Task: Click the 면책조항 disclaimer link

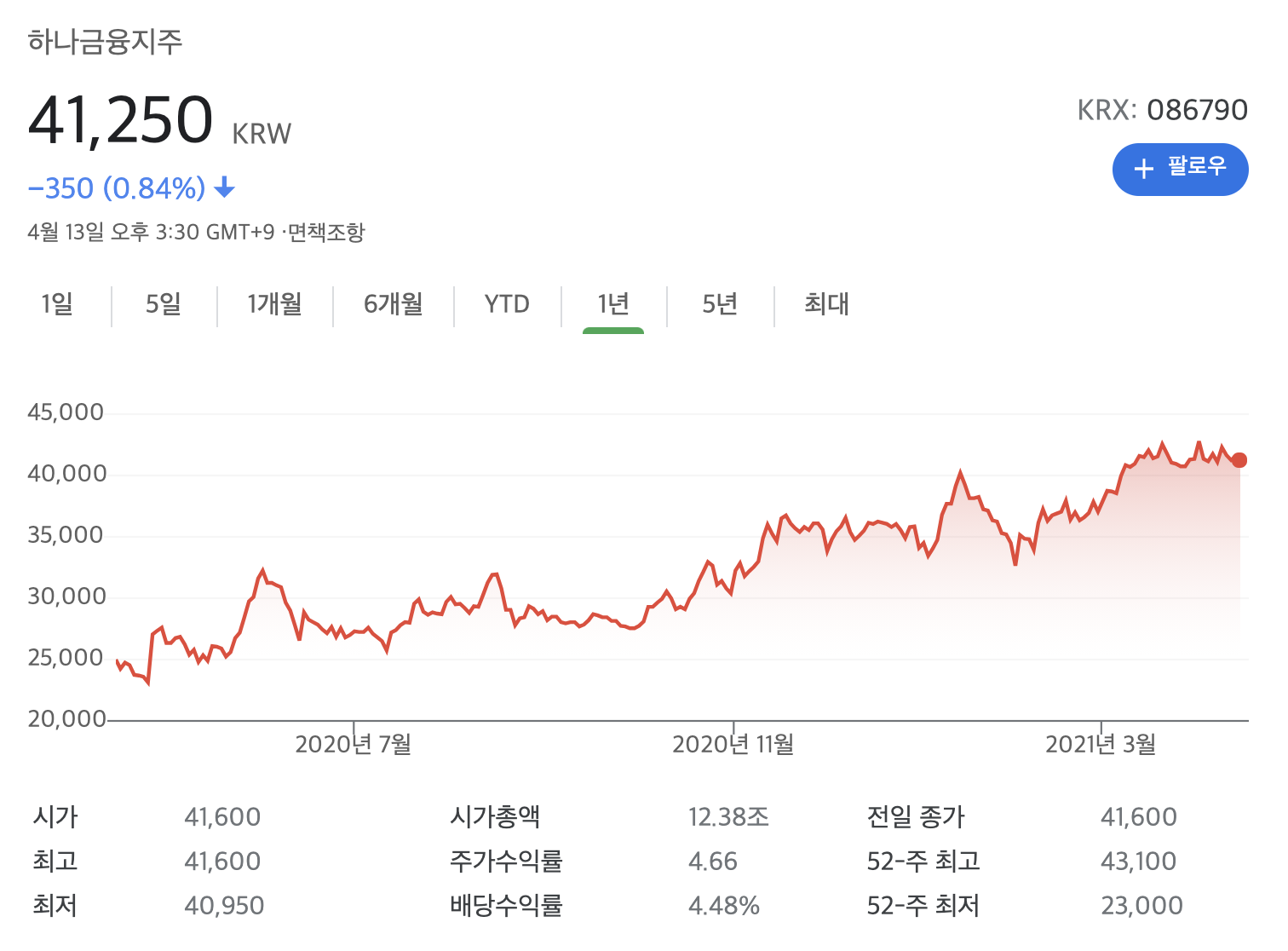Action: [326, 232]
